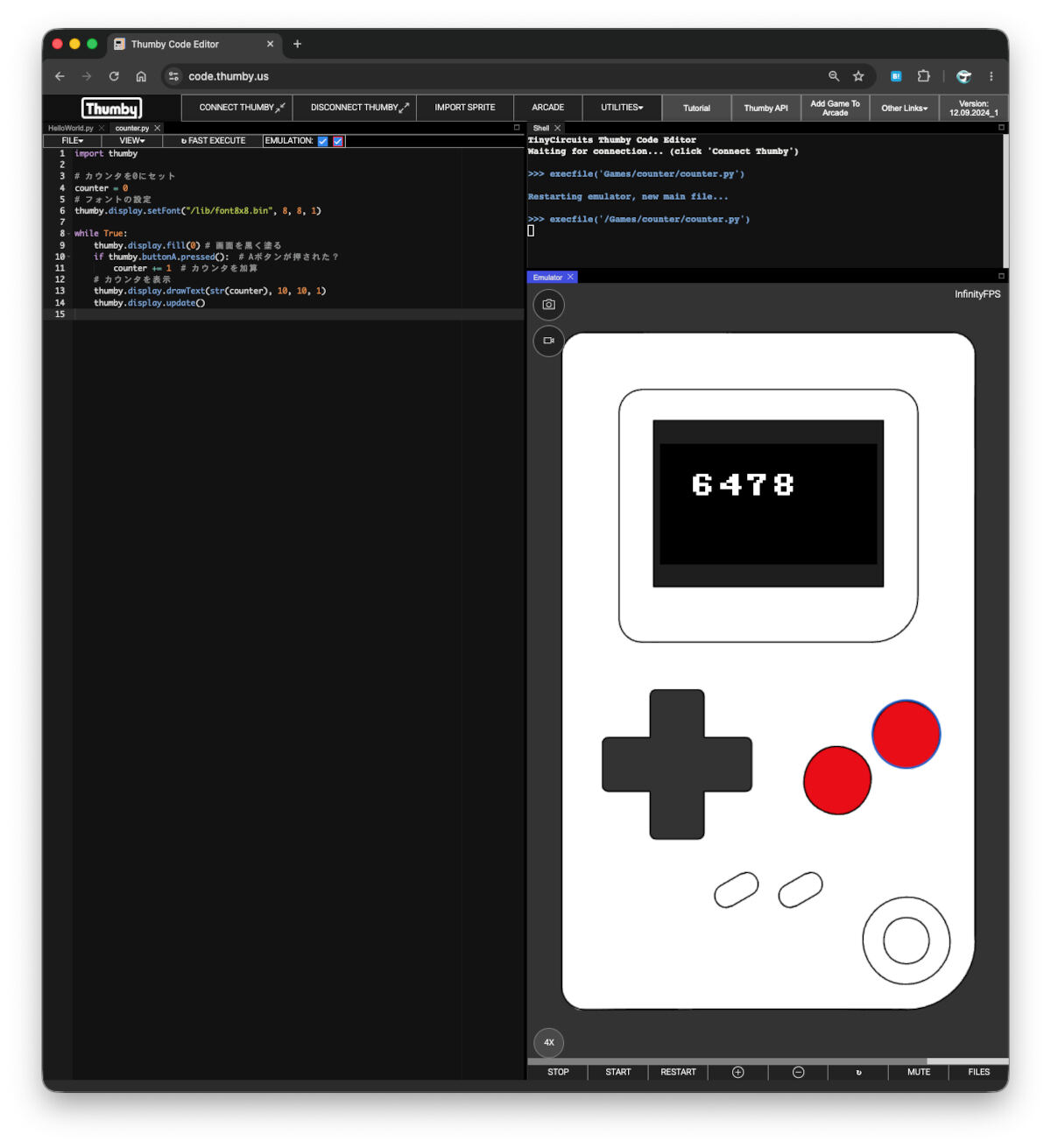Open browser zoom search icon
The height and width of the screenshot is (1148, 1051).
834,76
